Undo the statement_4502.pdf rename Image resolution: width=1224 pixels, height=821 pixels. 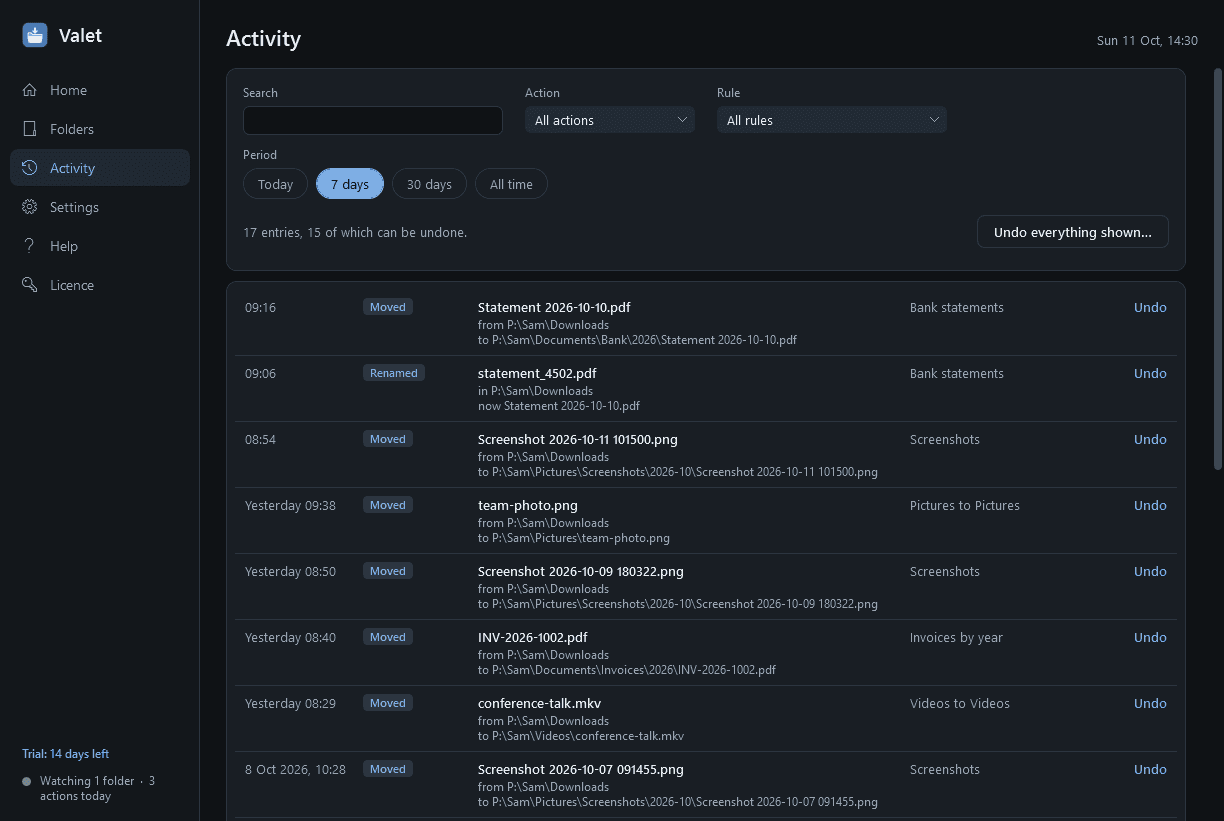[x=1150, y=373]
